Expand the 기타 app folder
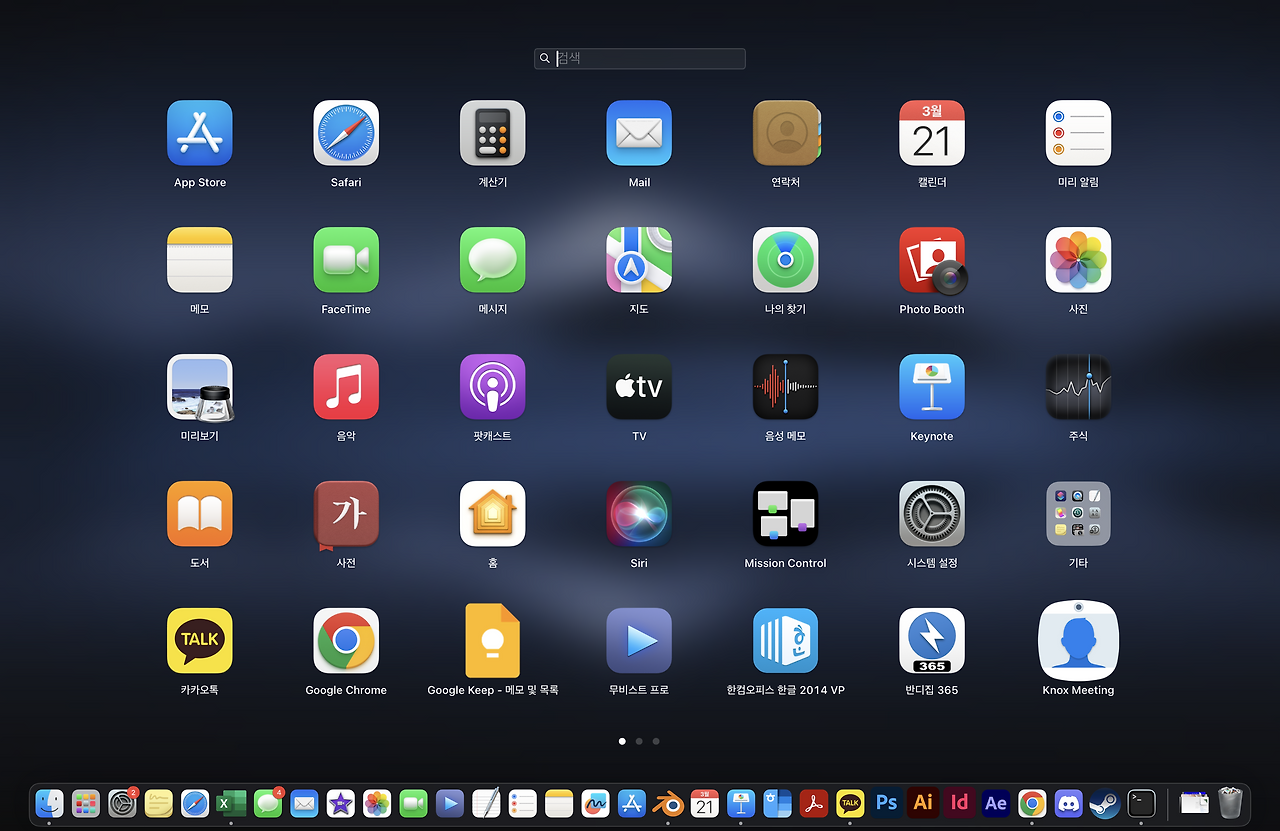 click(1078, 514)
